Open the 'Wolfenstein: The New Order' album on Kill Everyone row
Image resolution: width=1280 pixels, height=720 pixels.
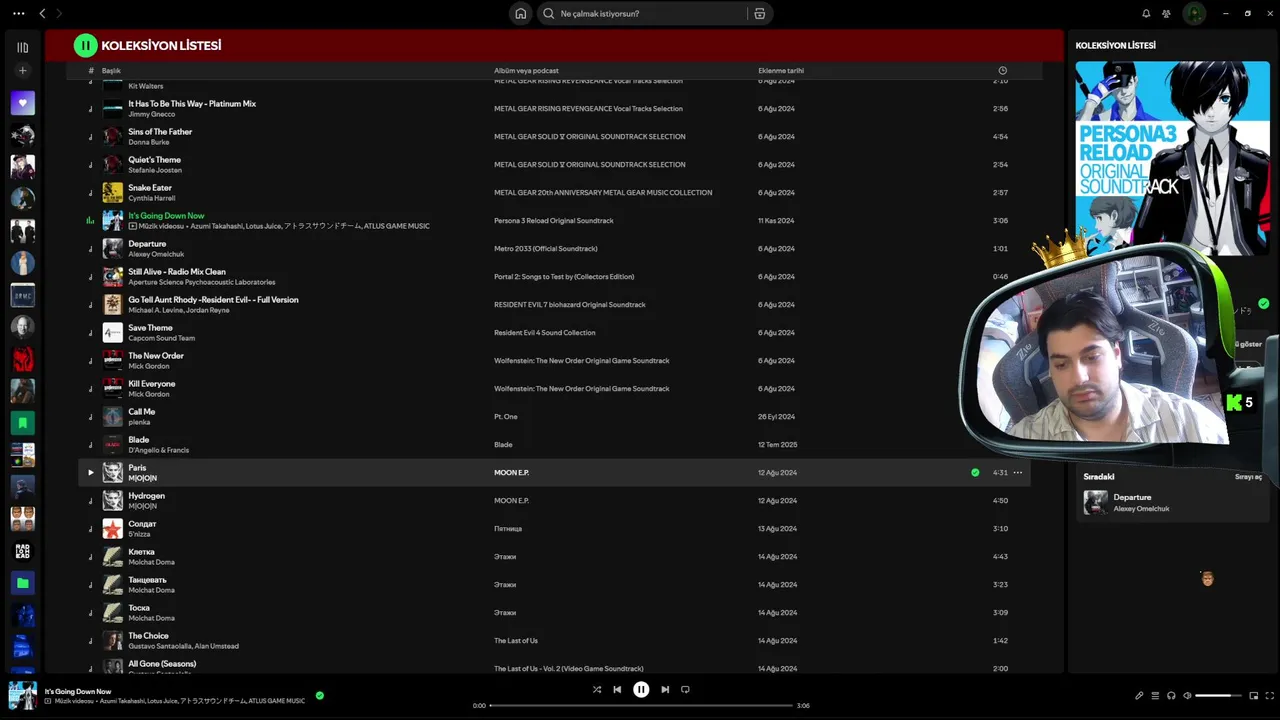[582, 388]
